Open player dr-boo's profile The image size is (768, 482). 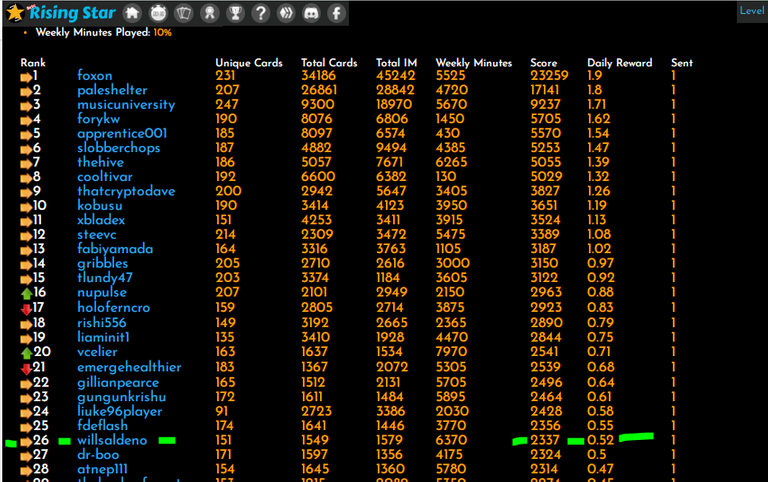[98, 455]
